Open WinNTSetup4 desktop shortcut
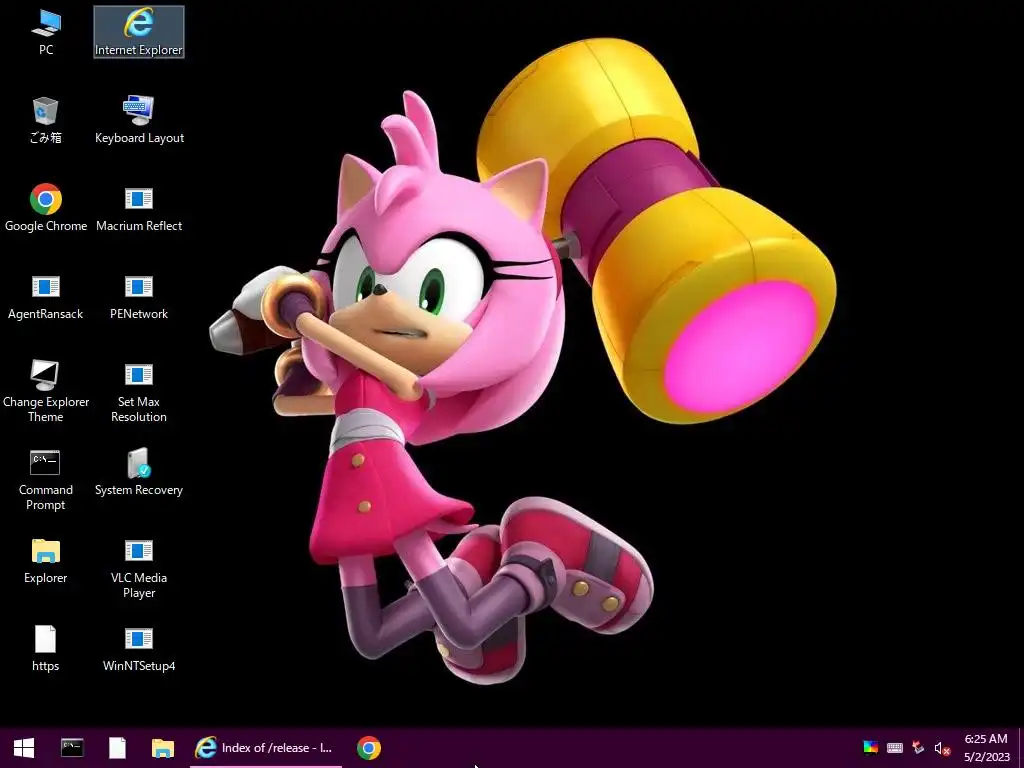The image size is (1024, 768). 139,648
